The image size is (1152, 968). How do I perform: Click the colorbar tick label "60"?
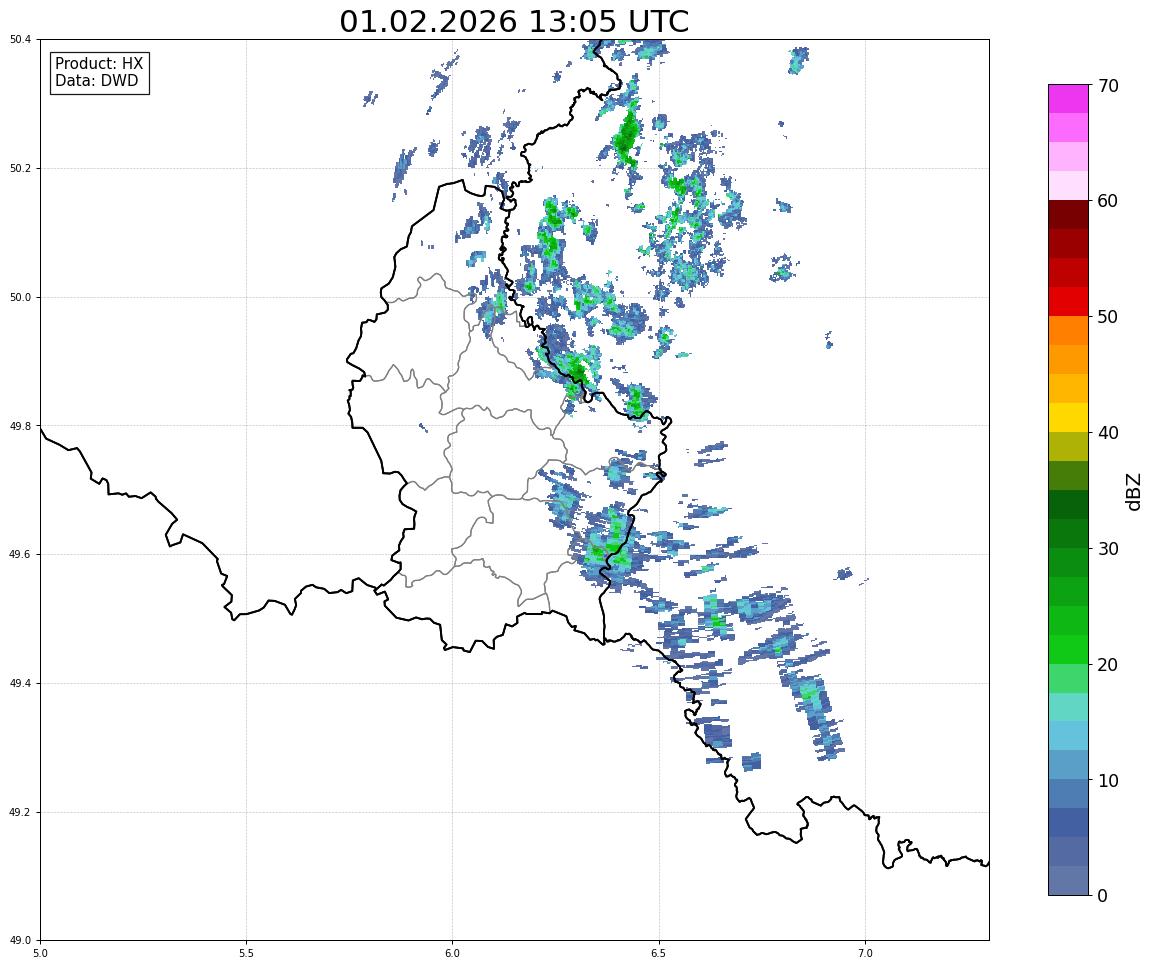coord(1108,201)
